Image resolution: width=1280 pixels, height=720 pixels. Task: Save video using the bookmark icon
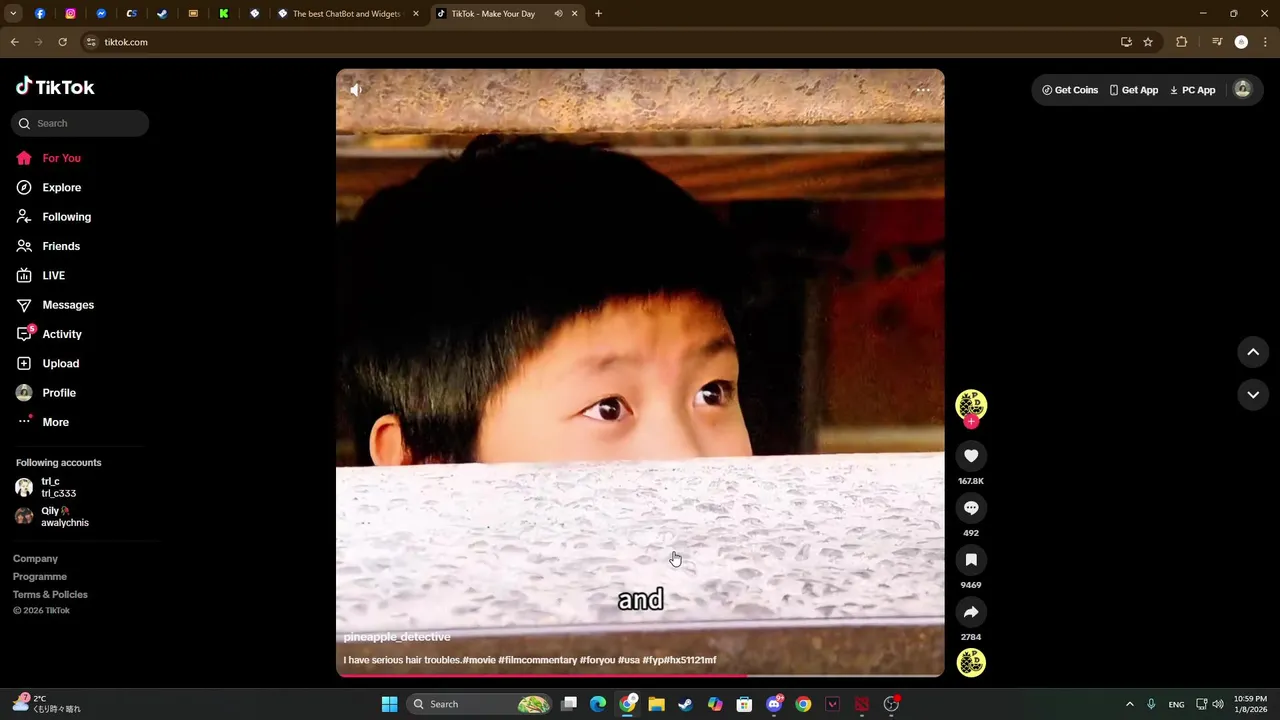click(971, 560)
